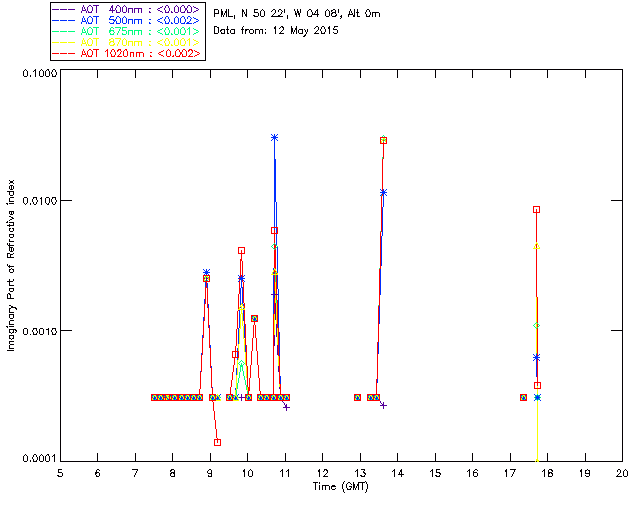Click the lowest red square below time 9.2
This screenshot has height=512, width=640.
pyautogui.click(x=218, y=442)
